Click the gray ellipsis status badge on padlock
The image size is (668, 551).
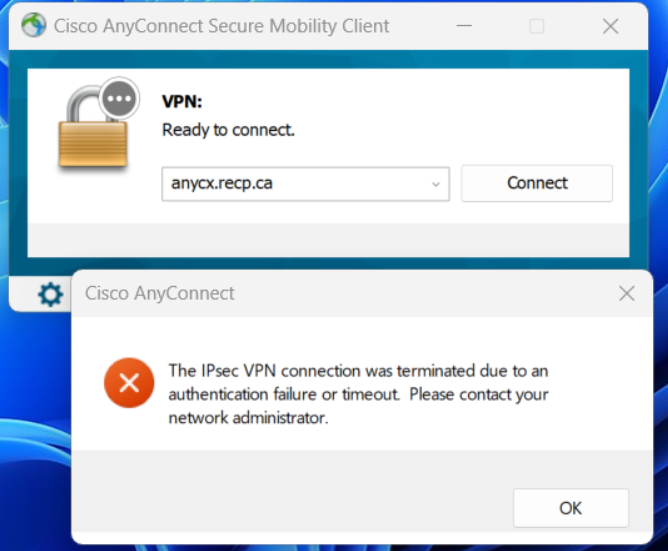tap(119, 98)
